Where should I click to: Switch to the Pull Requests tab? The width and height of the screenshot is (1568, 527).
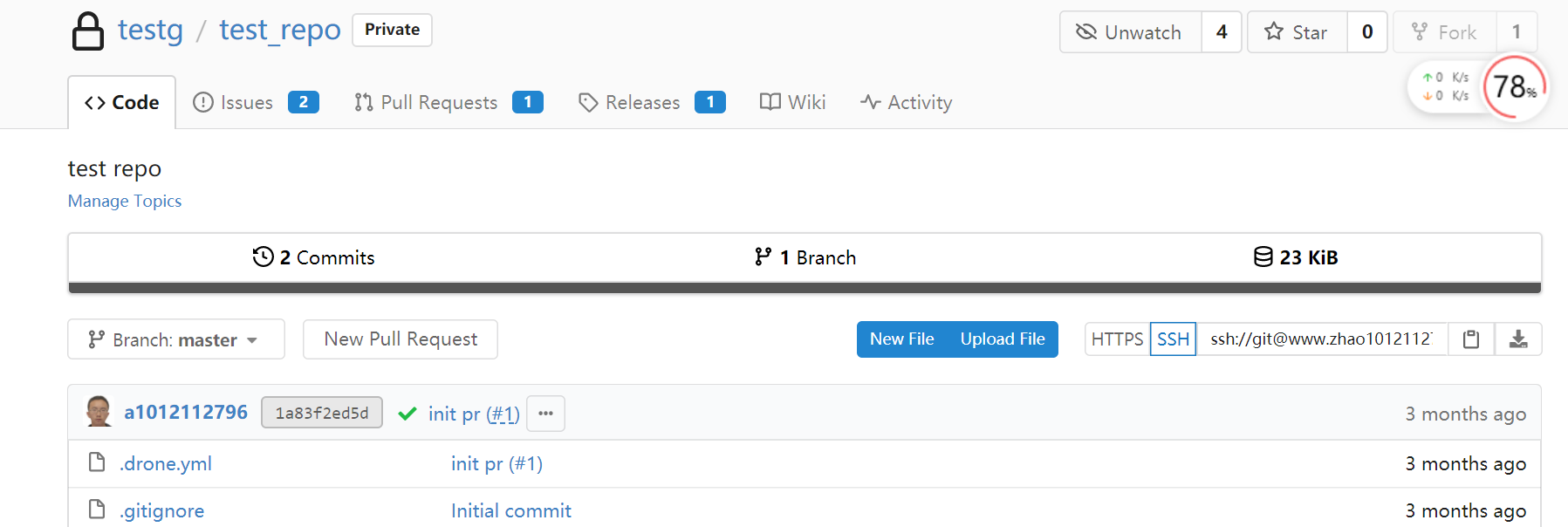click(448, 102)
